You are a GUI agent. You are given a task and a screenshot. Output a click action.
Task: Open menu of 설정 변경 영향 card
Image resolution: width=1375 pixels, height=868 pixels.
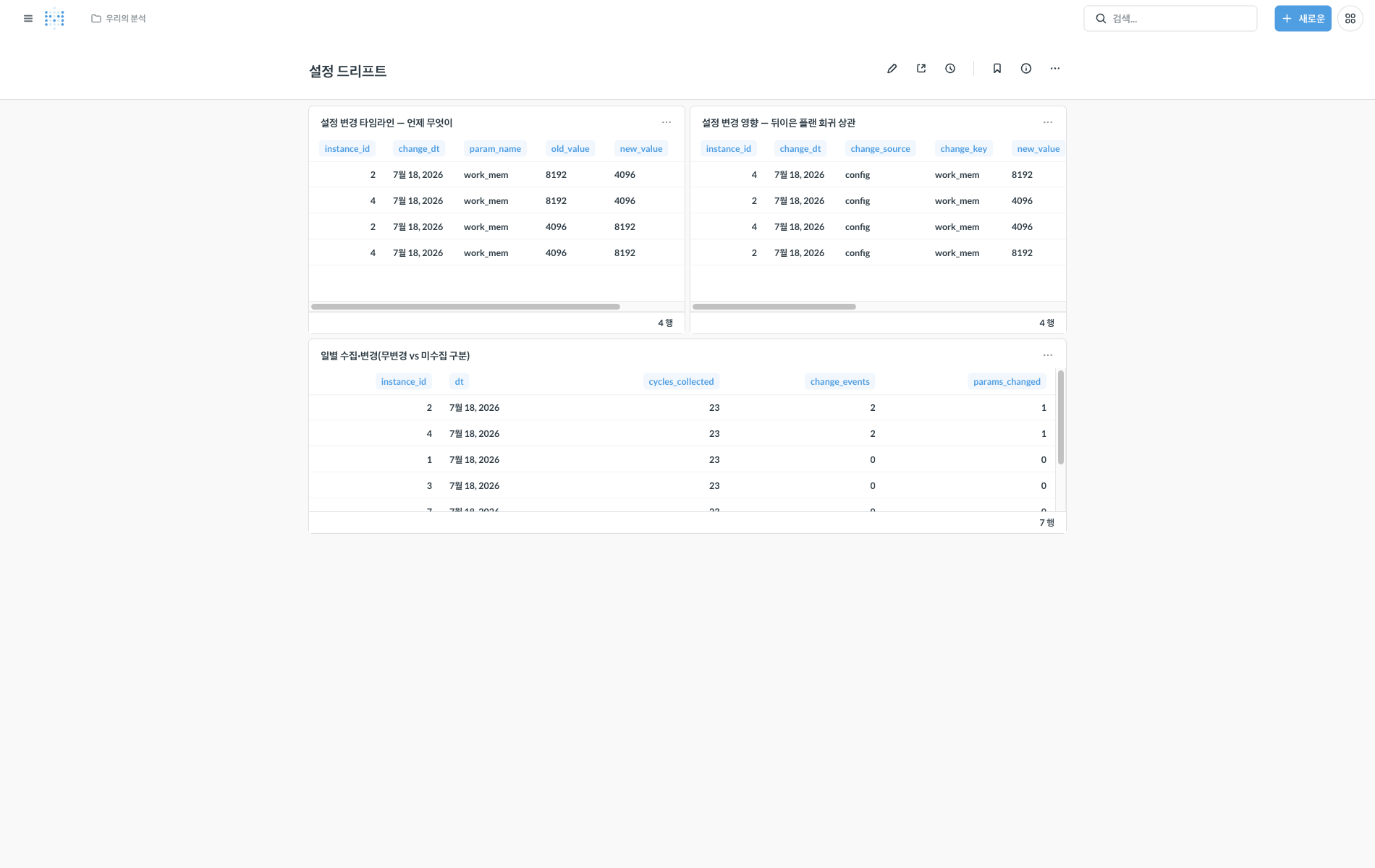(x=1048, y=122)
